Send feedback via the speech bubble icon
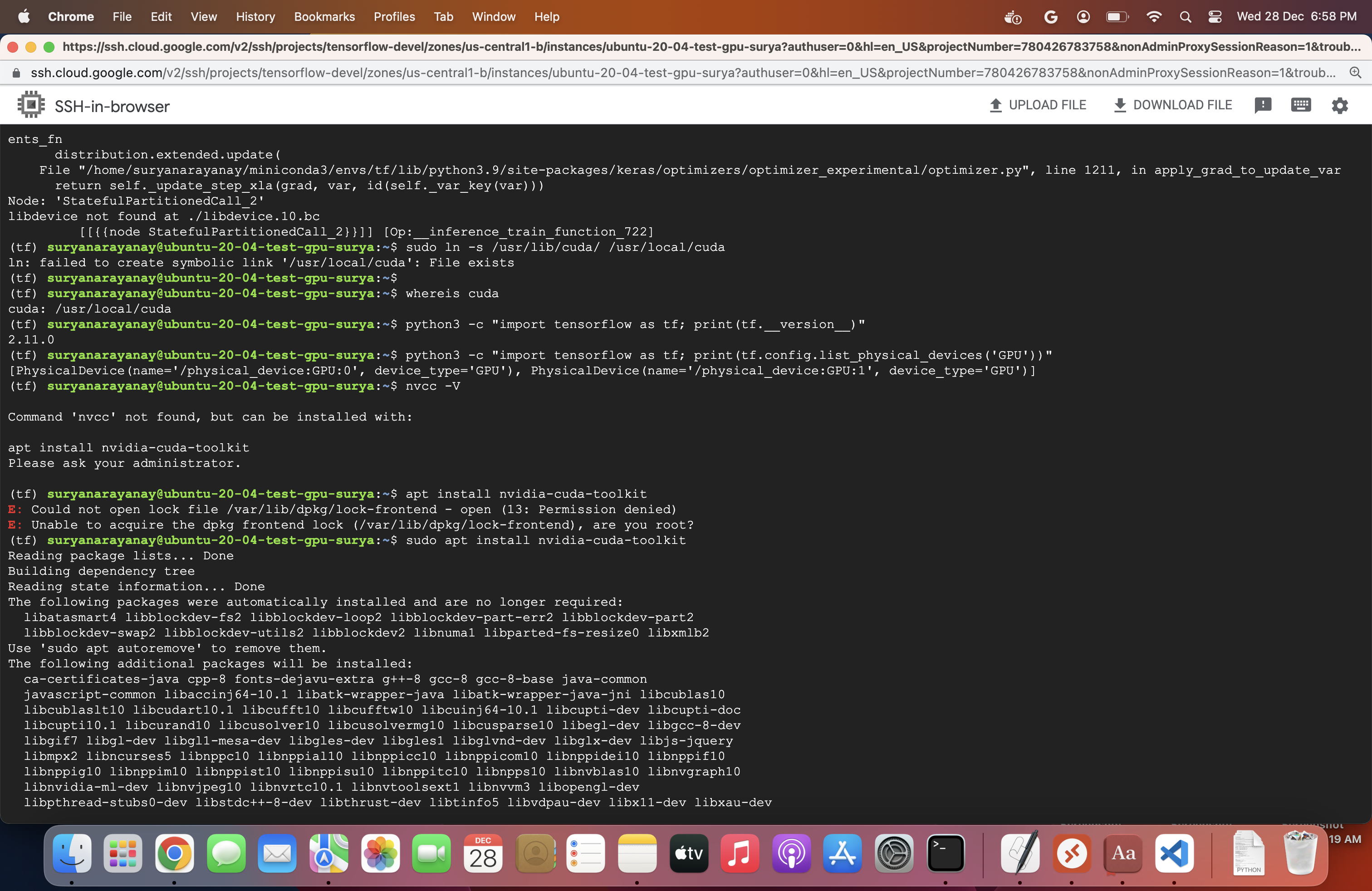This screenshot has height=891, width=1372. coord(1264,105)
